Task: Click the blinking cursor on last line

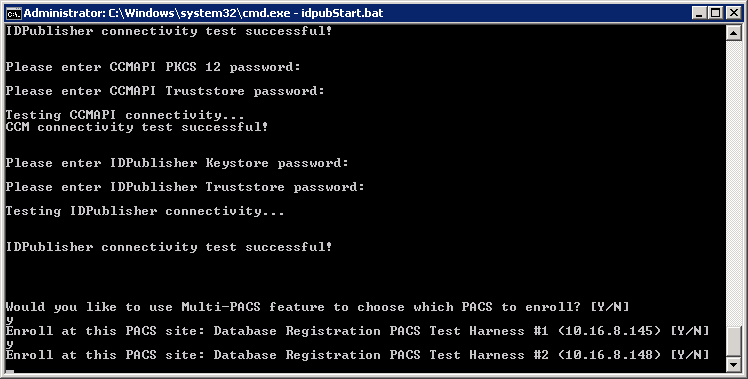Action: 10,370
